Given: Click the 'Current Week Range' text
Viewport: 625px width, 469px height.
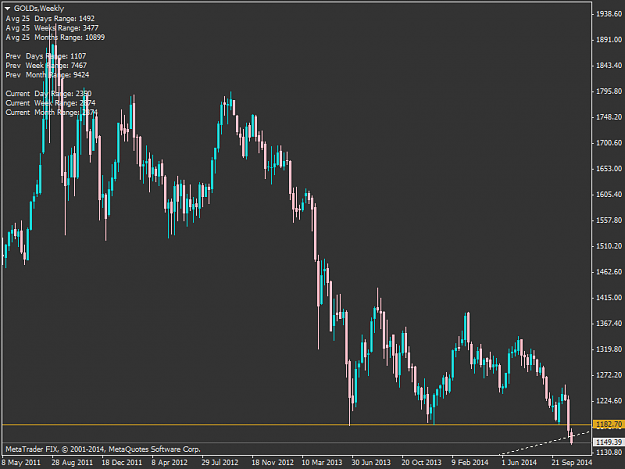Looking at the screenshot, I should coord(50,103).
